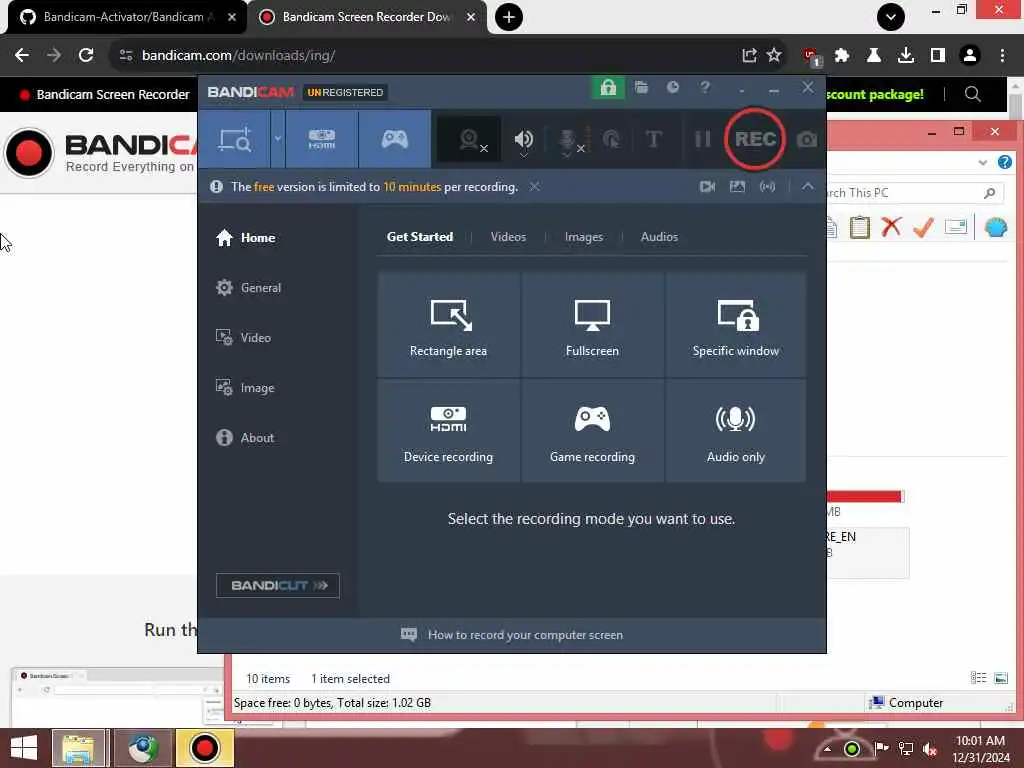Open the scheduled recording clock icon

[673, 88]
